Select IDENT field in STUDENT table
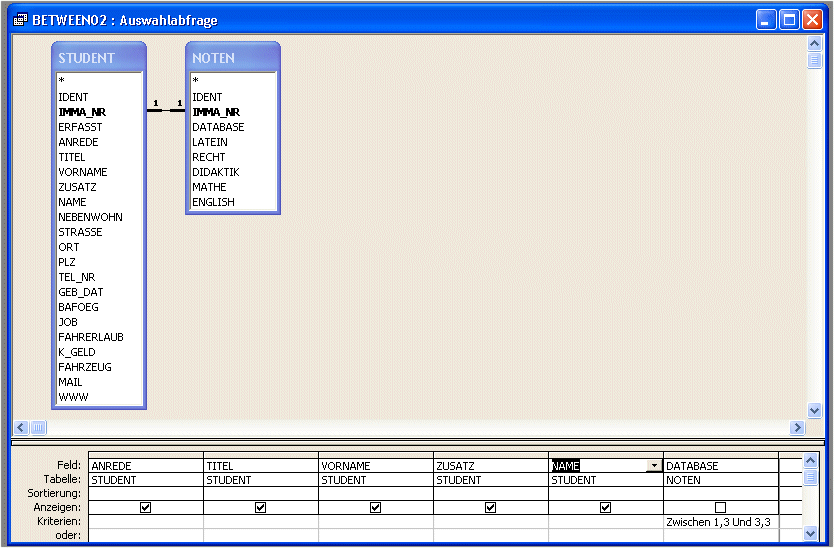 (73, 97)
